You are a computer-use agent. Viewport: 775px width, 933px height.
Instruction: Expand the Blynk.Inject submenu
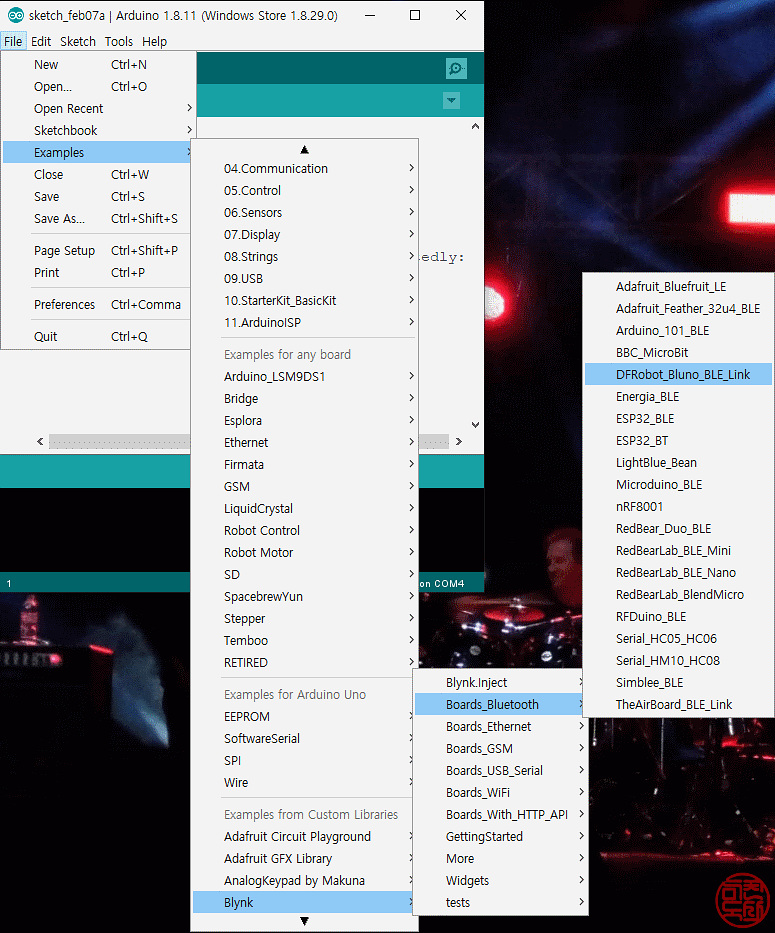(x=501, y=683)
